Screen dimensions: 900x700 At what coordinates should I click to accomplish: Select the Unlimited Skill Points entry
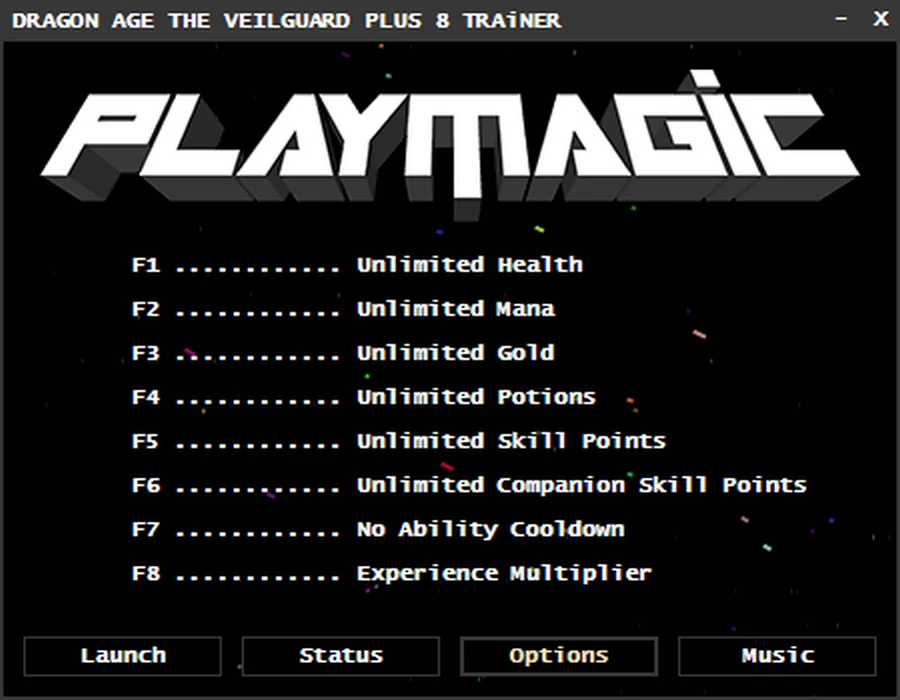pos(399,441)
